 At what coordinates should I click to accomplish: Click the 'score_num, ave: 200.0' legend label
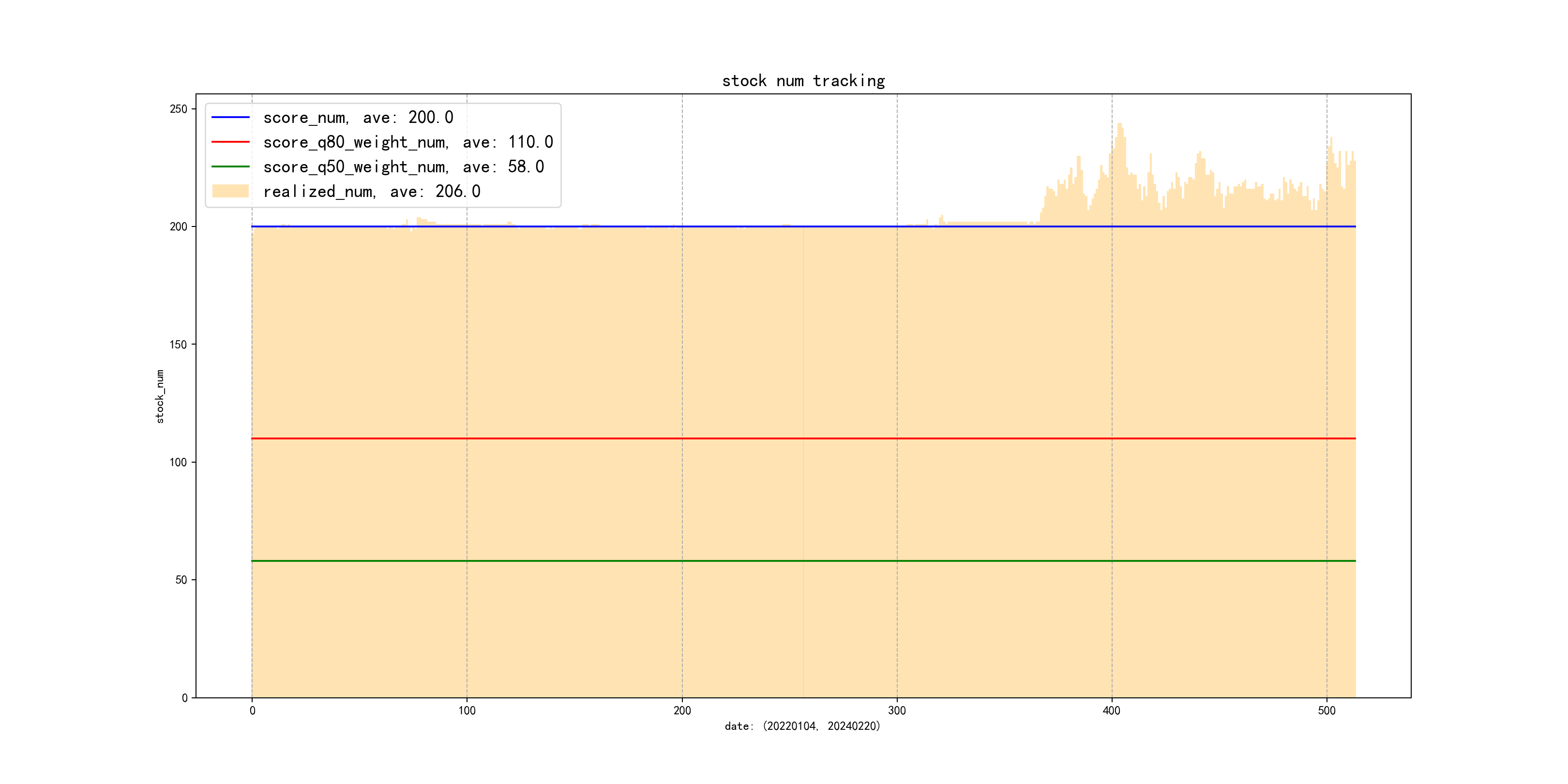358,118
